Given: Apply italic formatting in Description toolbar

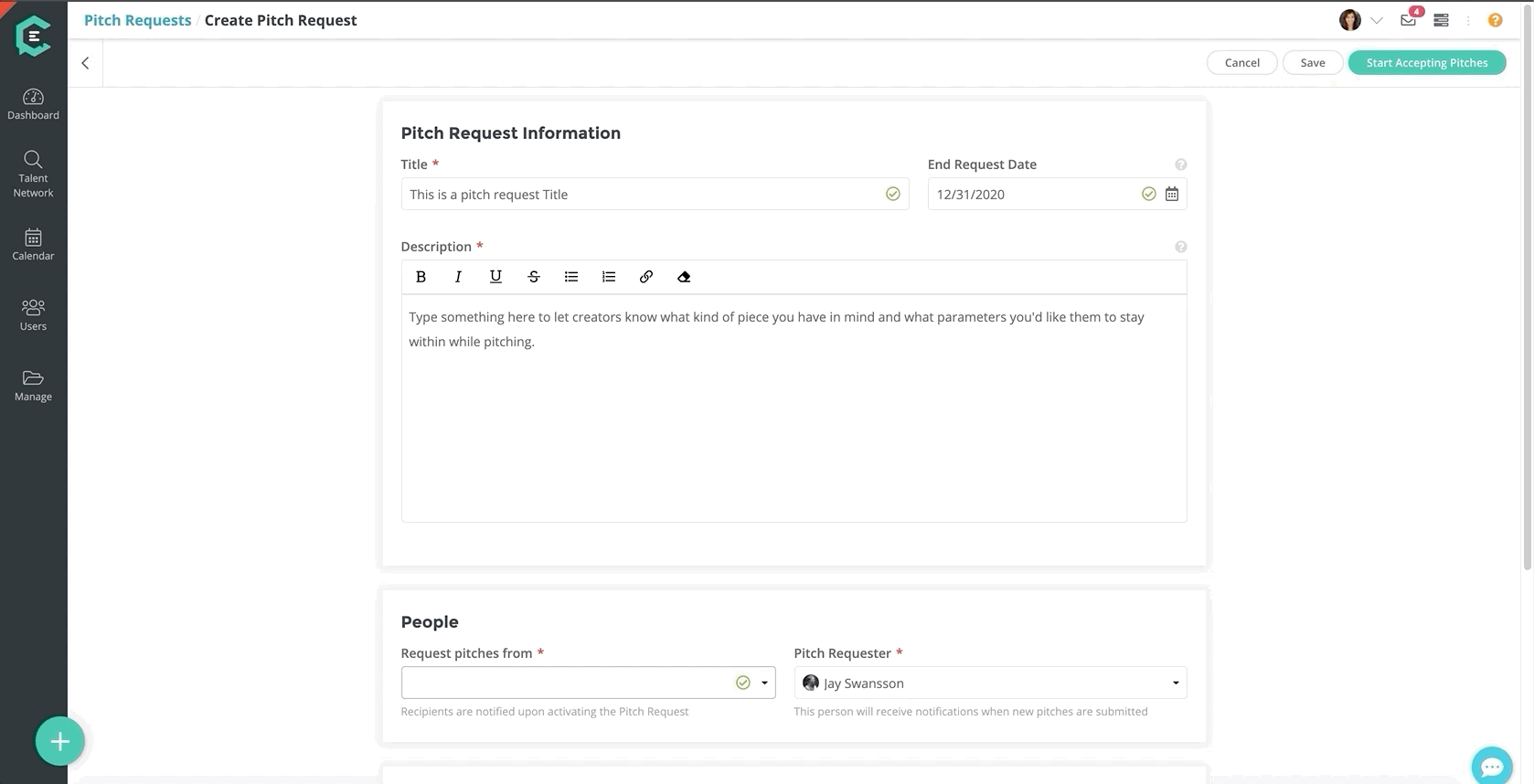Looking at the screenshot, I should tap(458, 277).
